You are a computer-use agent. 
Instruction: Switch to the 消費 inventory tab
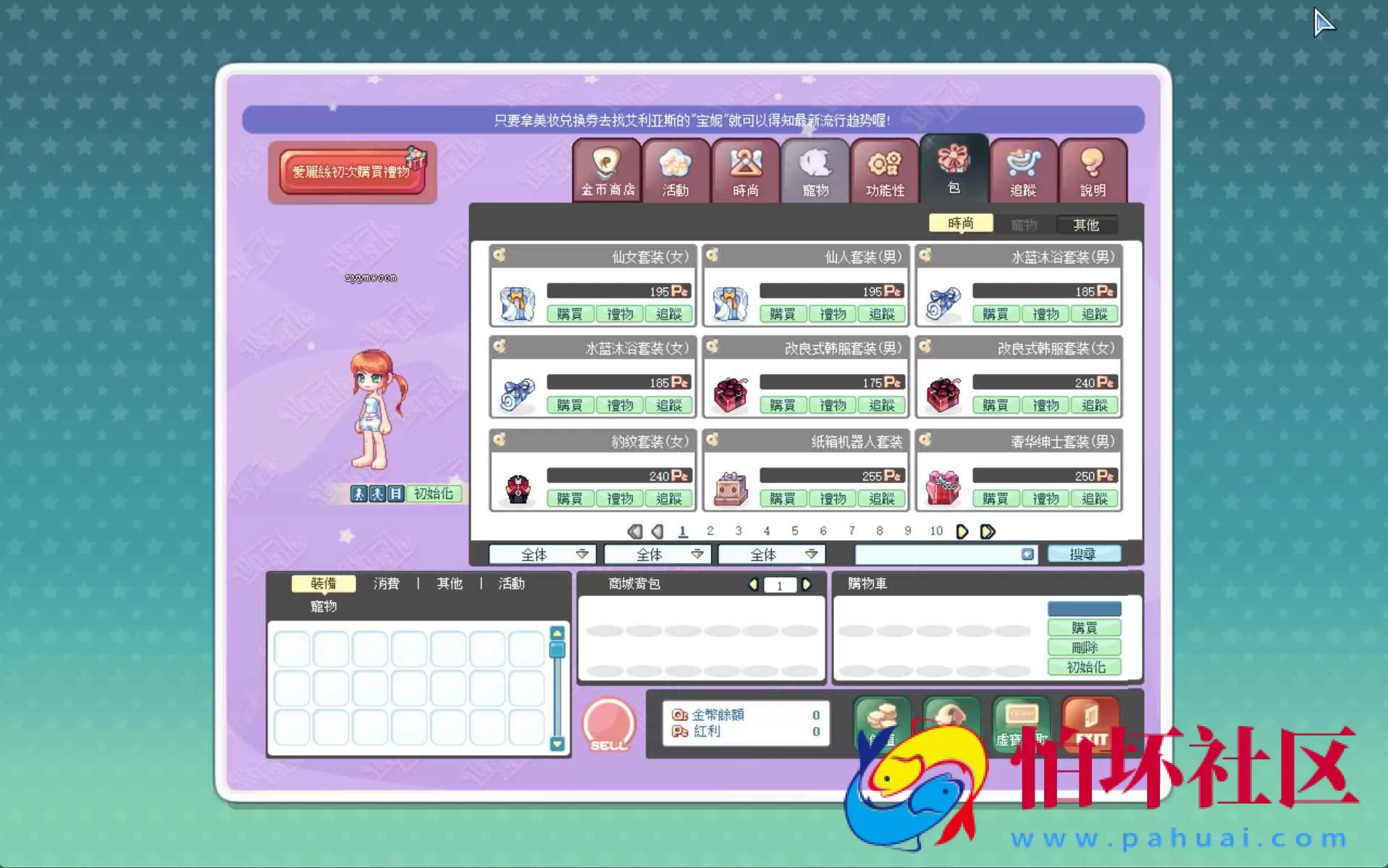tap(386, 583)
